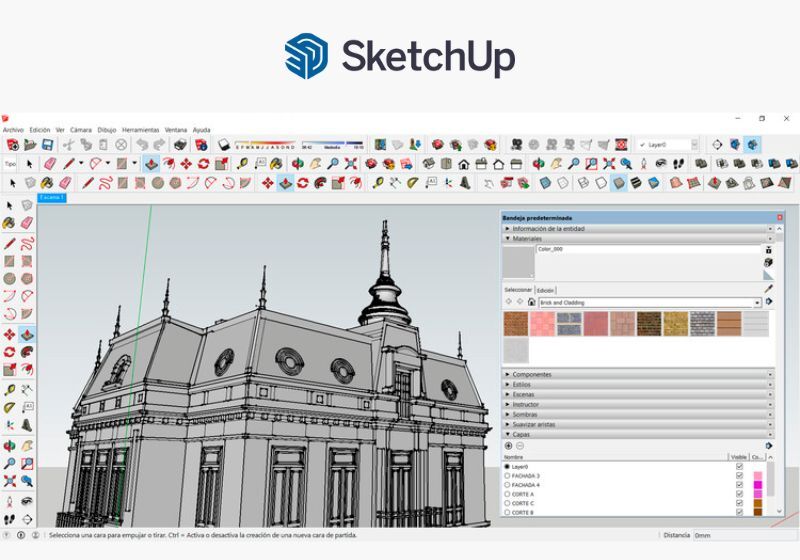Select sandbox From Contours tool
800x560 pixels.
click(676, 183)
